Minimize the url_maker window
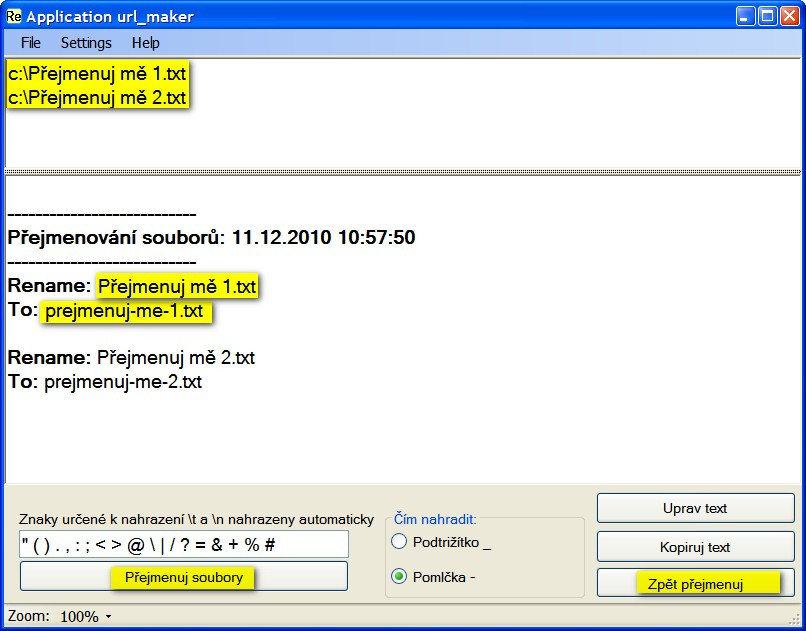Image resolution: width=806 pixels, height=631 pixels. click(x=745, y=16)
